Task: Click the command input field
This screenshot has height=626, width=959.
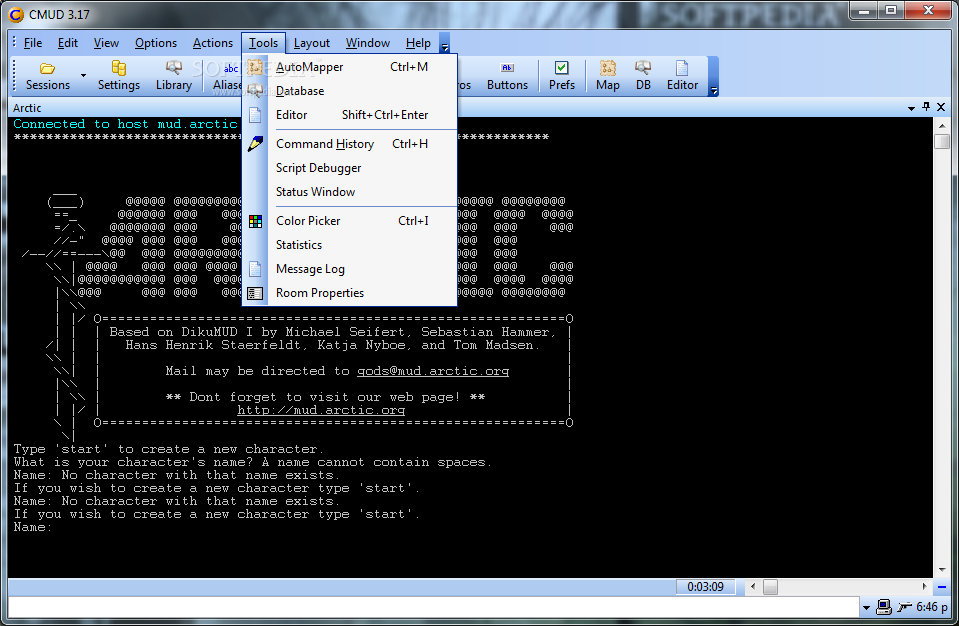Action: pos(433,607)
